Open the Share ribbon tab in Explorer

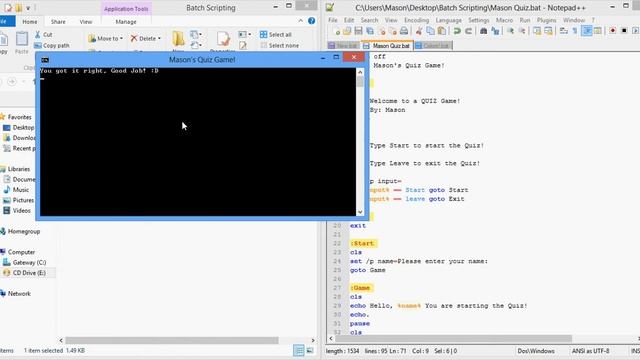coord(58,22)
